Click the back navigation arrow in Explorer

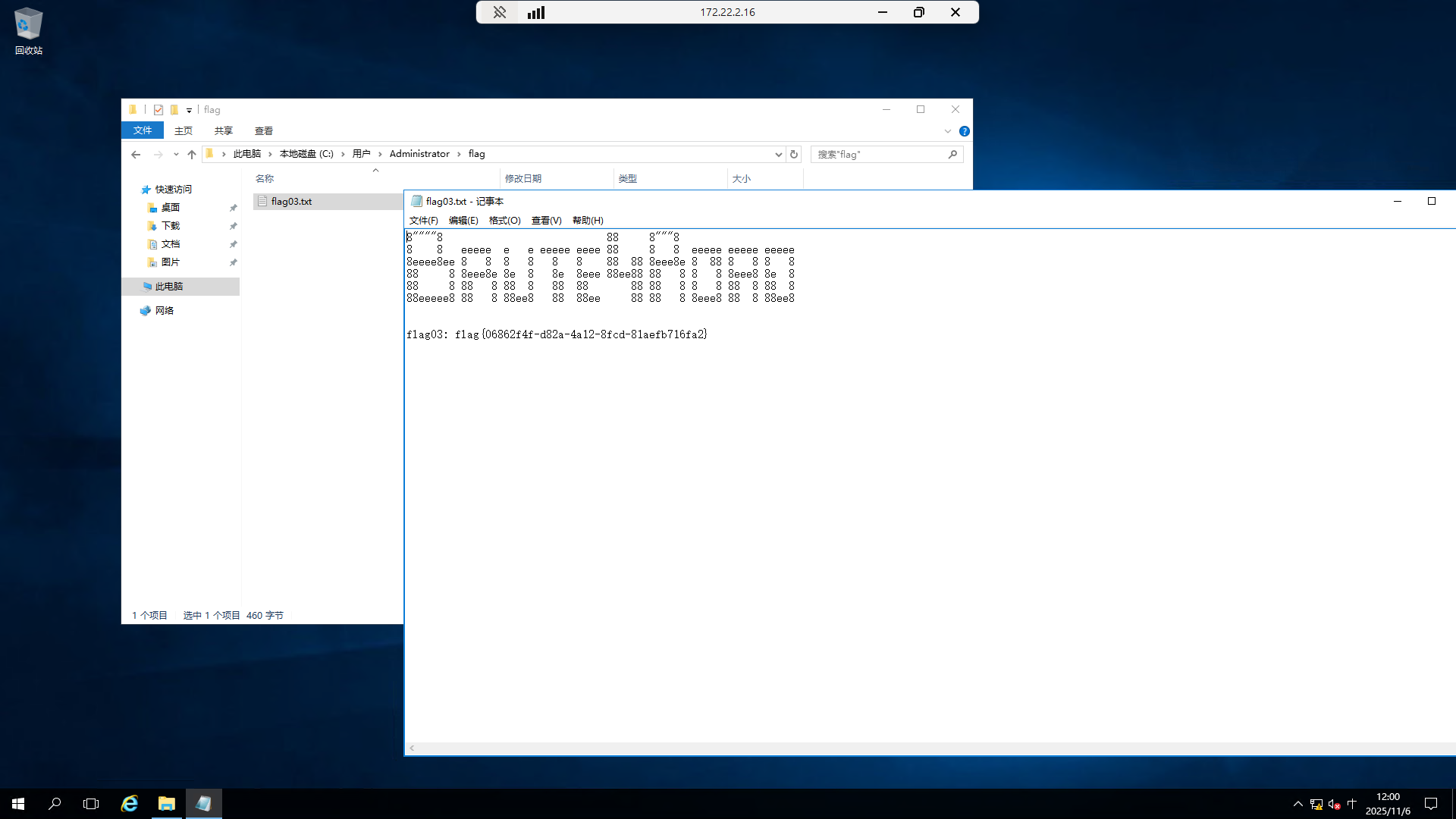tap(136, 154)
